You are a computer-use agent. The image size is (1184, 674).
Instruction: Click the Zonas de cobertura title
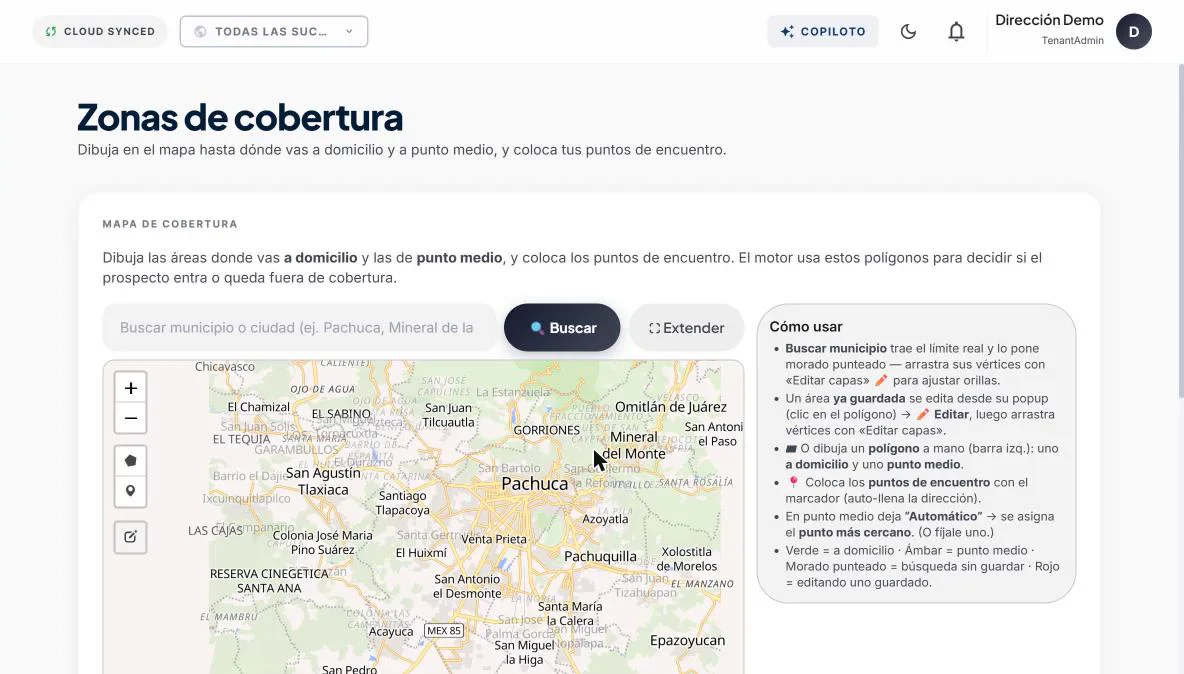pyautogui.click(x=240, y=118)
